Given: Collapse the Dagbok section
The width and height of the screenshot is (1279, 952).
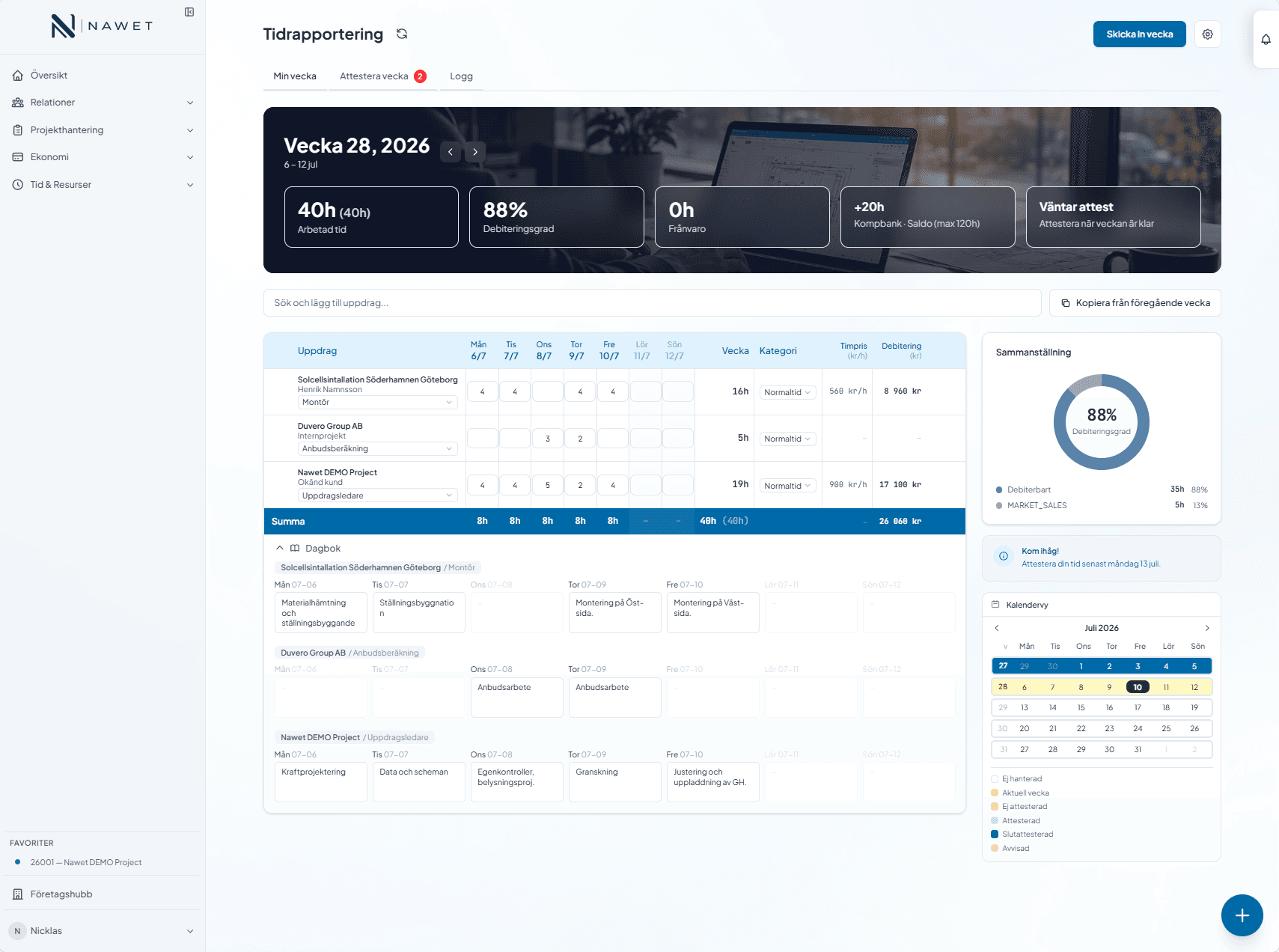Looking at the screenshot, I should point(280,549).
